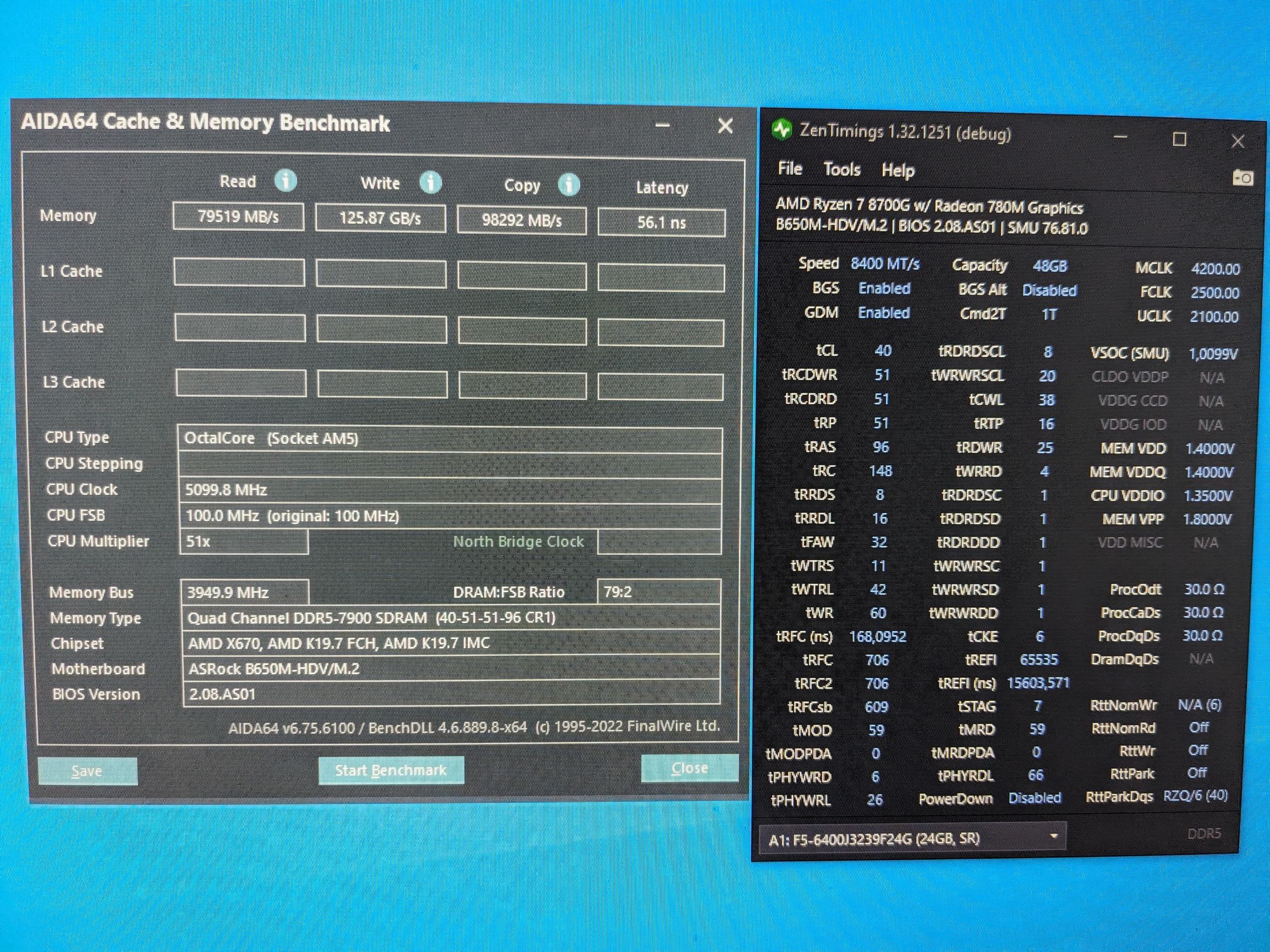Click the Memory Read result 79519 MB/s
Viewport: 1270px width, 952px height.
tap(238, 216)
